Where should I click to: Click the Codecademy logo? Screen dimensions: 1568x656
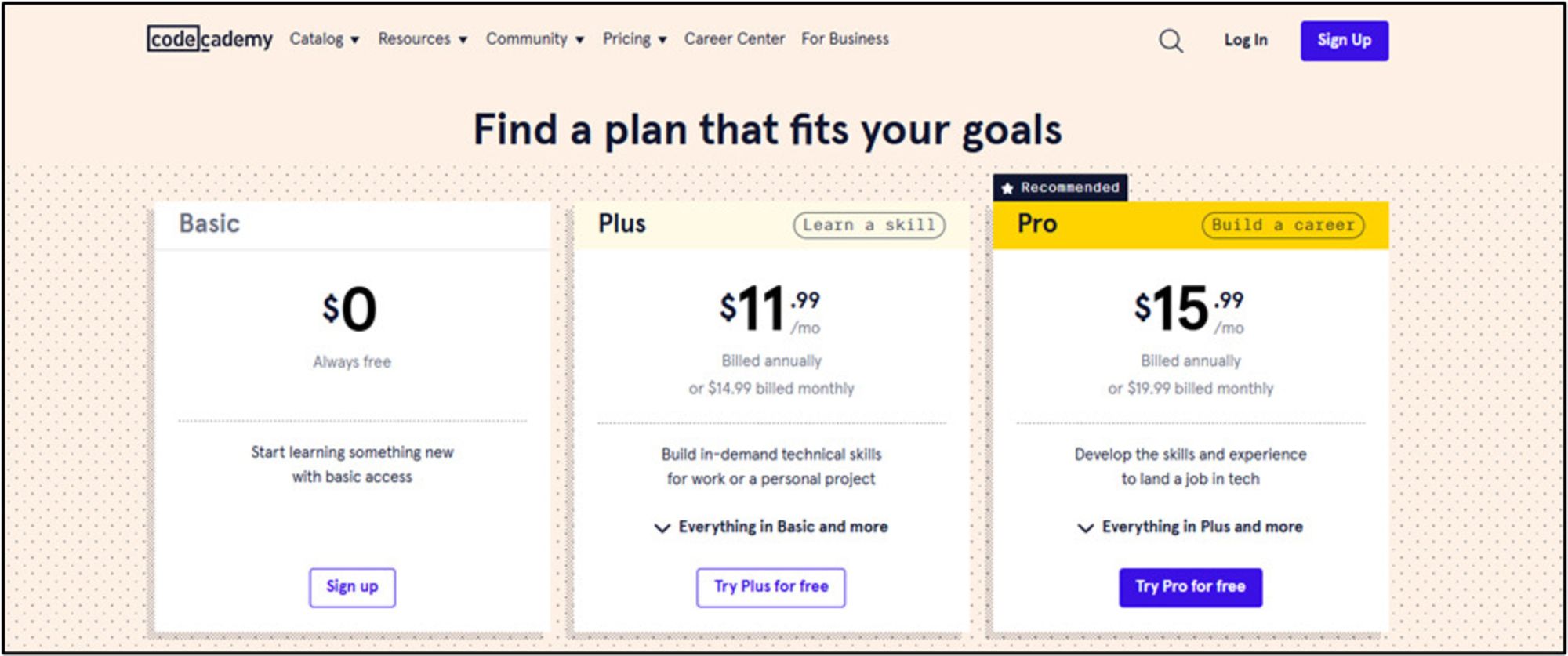209,38
